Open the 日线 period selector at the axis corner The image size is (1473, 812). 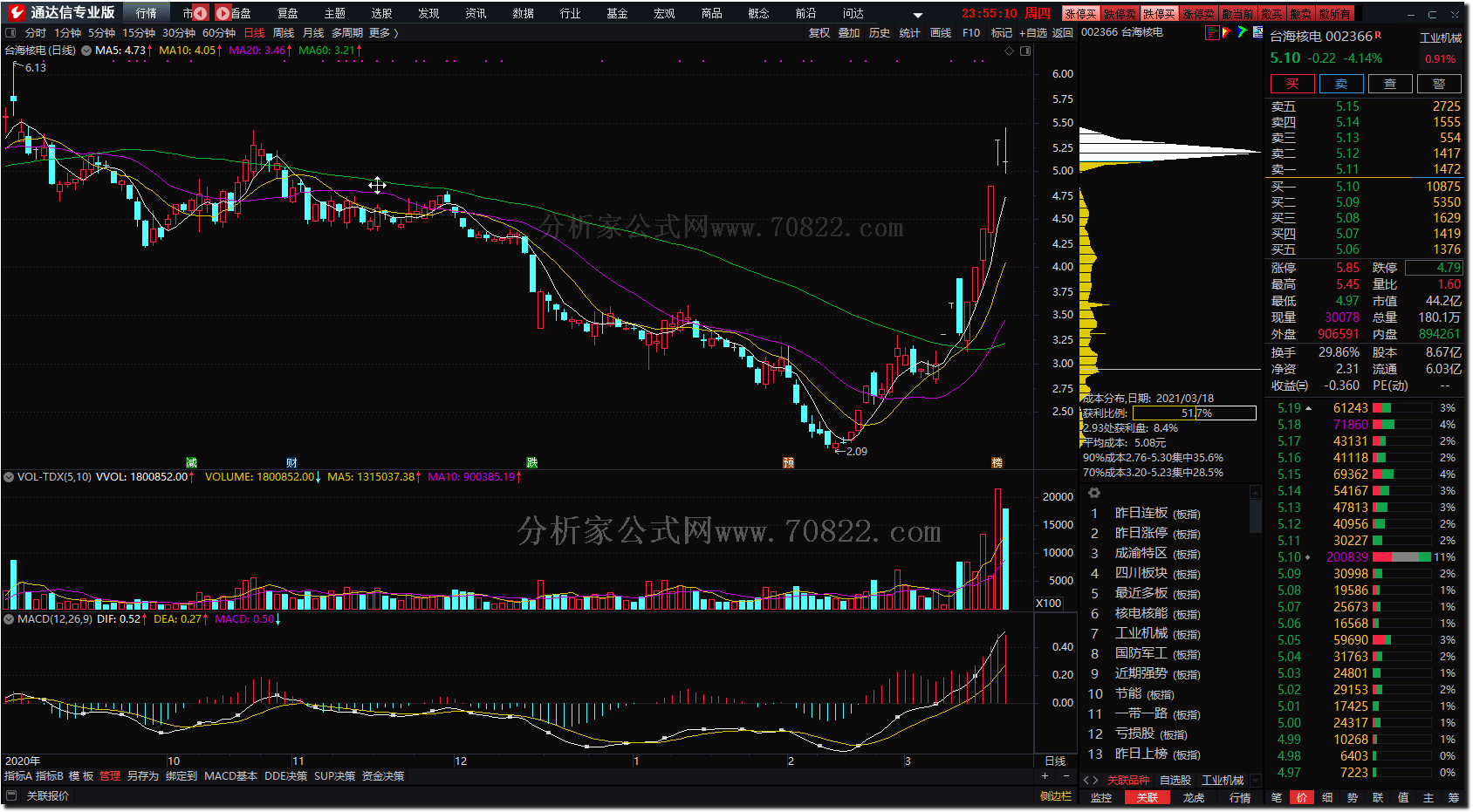click(x=1055, y=761)
